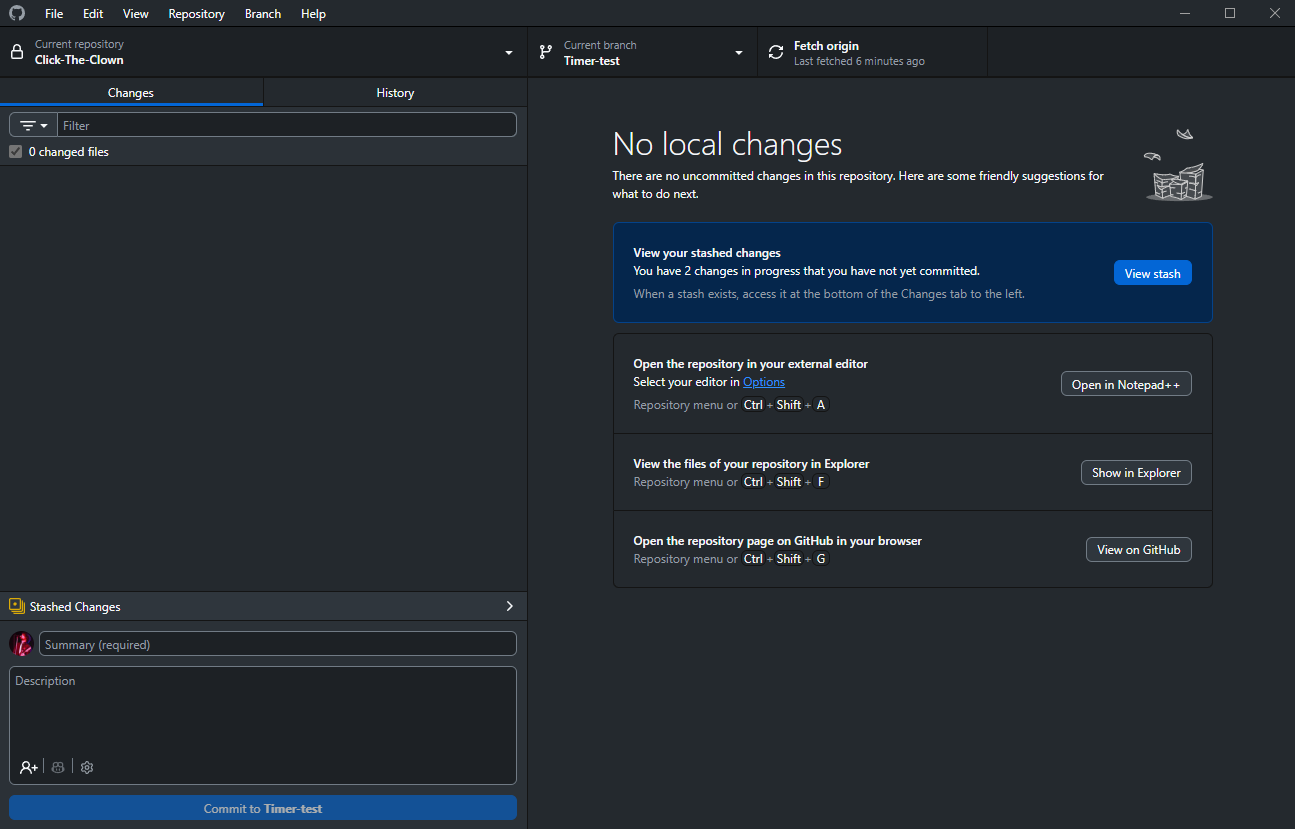Viewport: 1295px width, 829px height.
Task: Click 'Open the repository page on GitHub' text
Action: (x=777, y=541)
